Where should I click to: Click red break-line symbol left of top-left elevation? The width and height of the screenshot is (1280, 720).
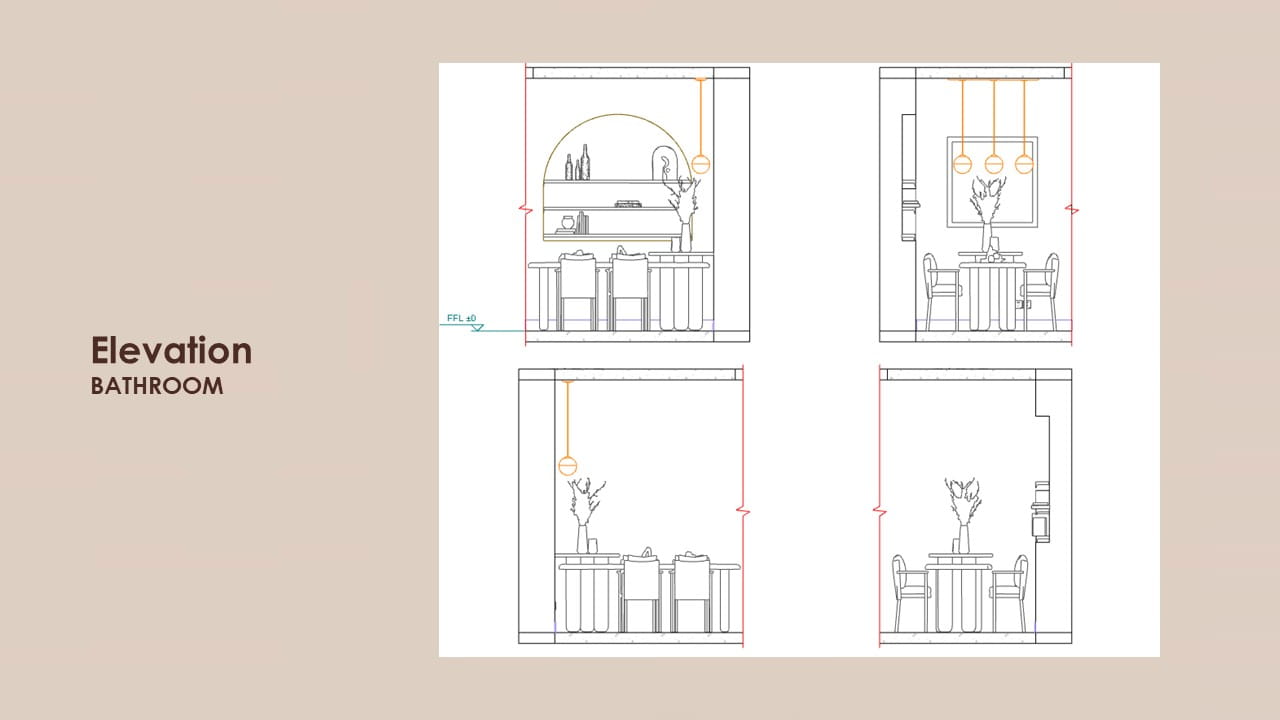pos(525,211)
